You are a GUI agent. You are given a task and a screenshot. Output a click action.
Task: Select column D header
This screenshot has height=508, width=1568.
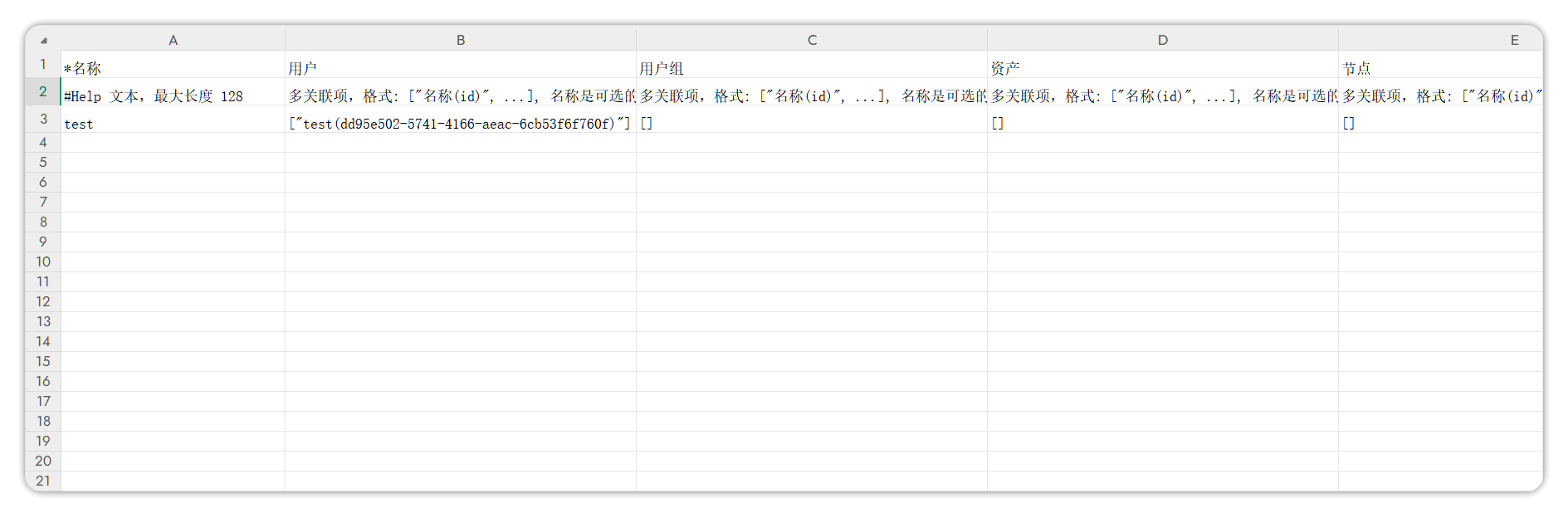point(1162,40)
